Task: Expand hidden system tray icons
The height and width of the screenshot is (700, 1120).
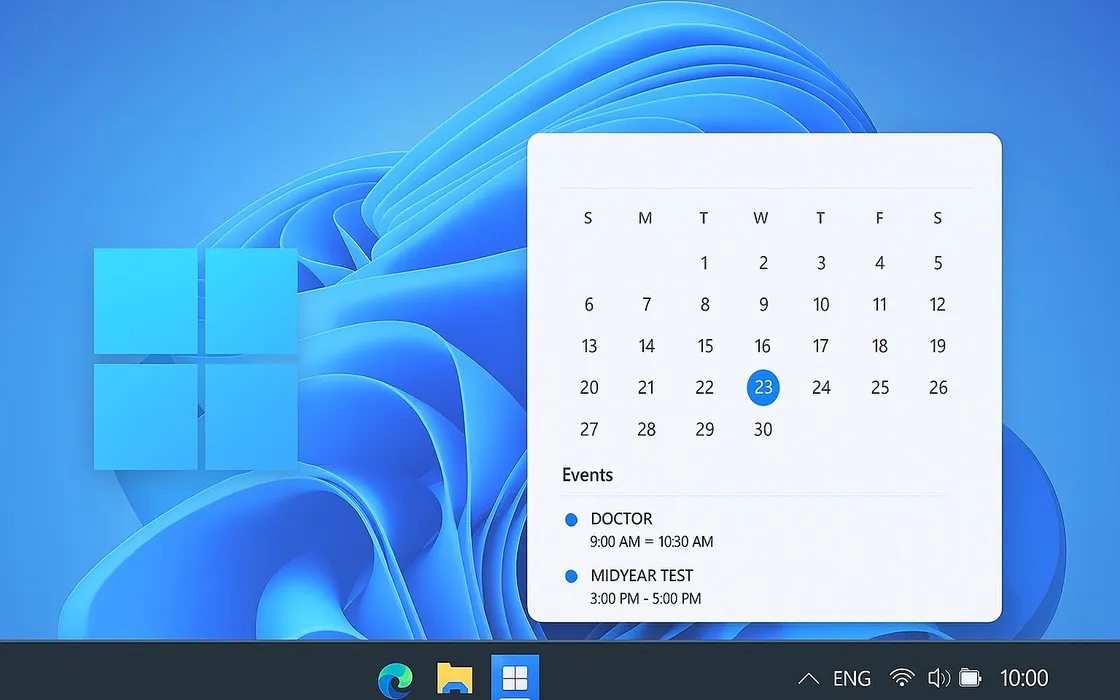Action: [x=808, y=677]
